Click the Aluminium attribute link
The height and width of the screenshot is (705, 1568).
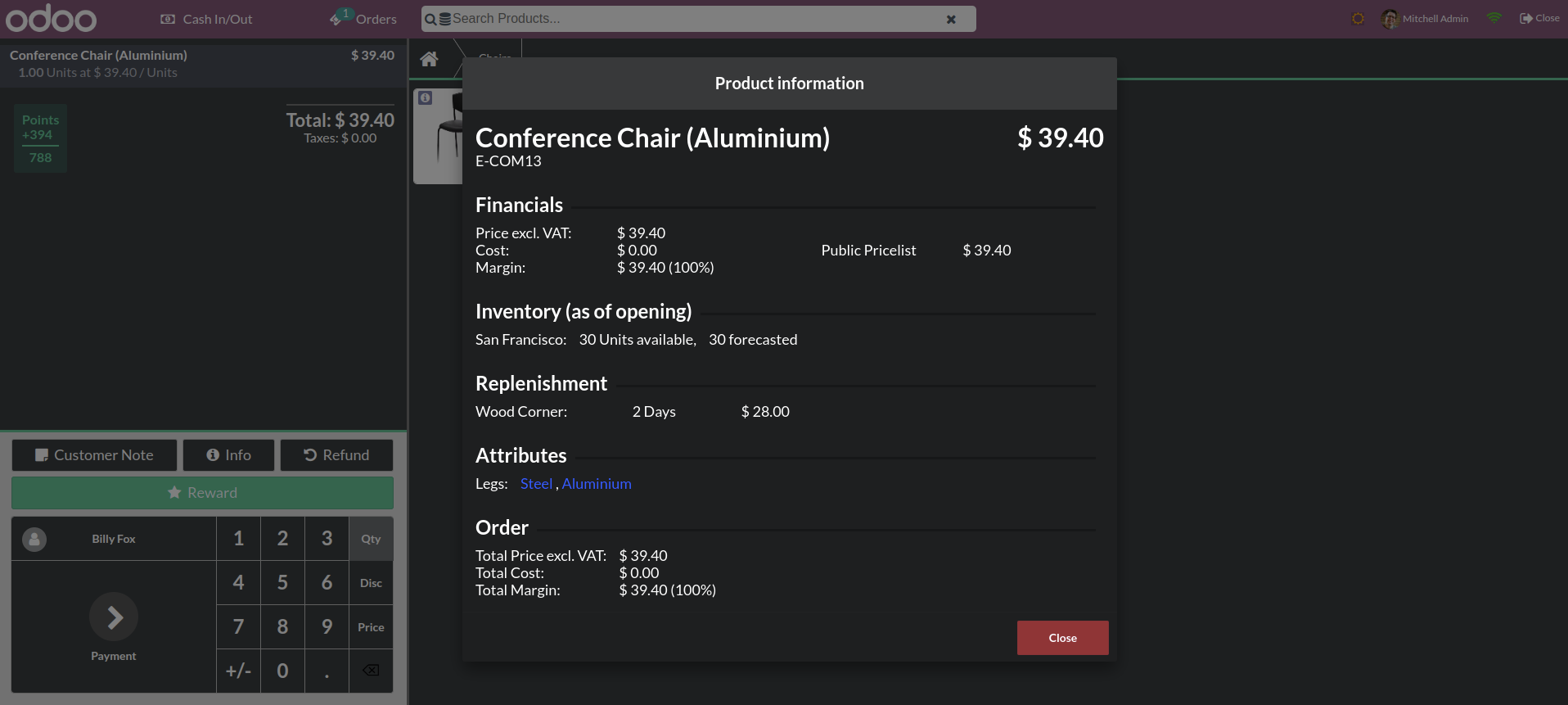[x=597, y=484]
